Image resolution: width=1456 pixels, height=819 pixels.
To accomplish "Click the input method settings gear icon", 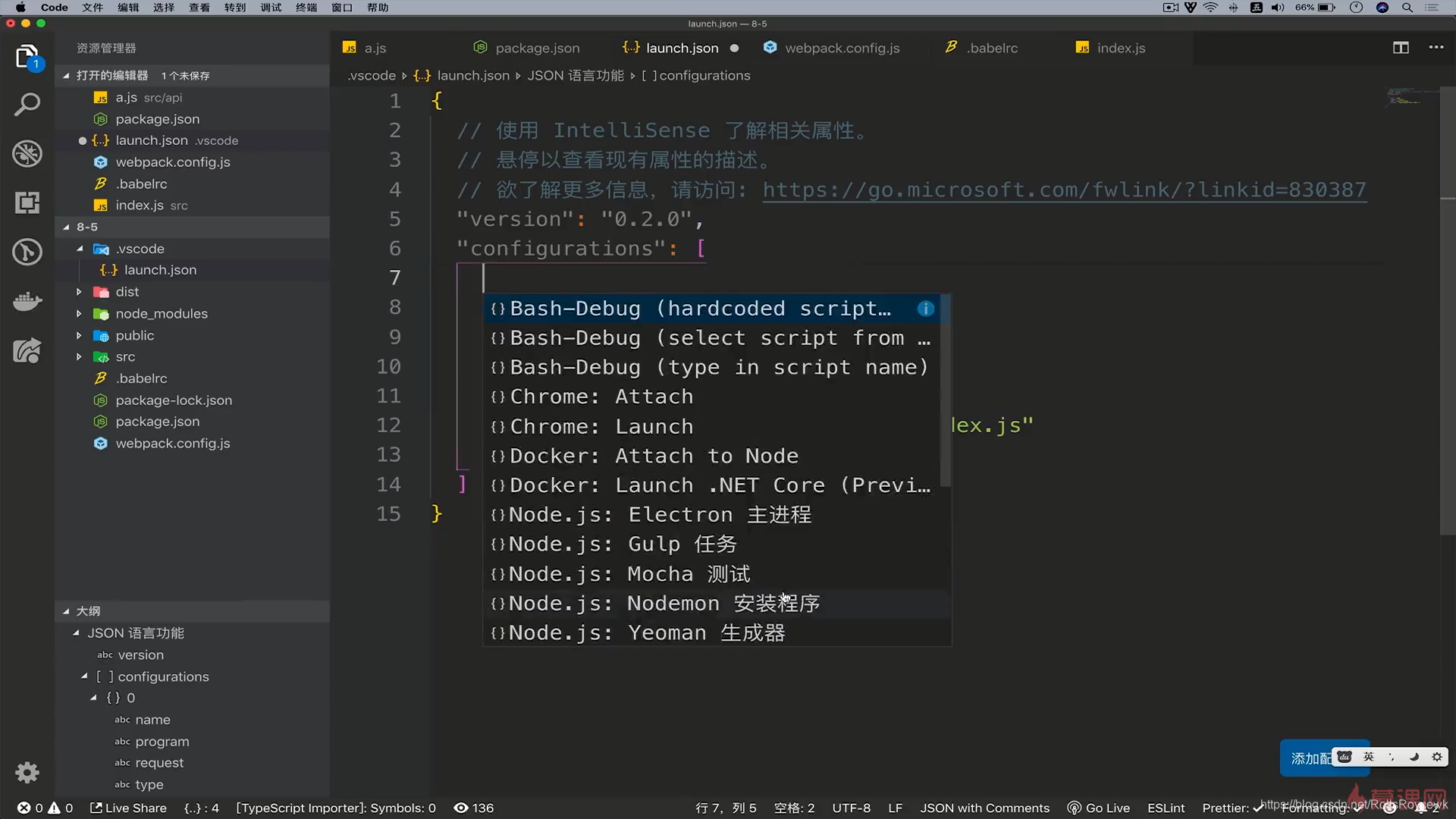I will pyautogui.click(x=1436, y=757).
